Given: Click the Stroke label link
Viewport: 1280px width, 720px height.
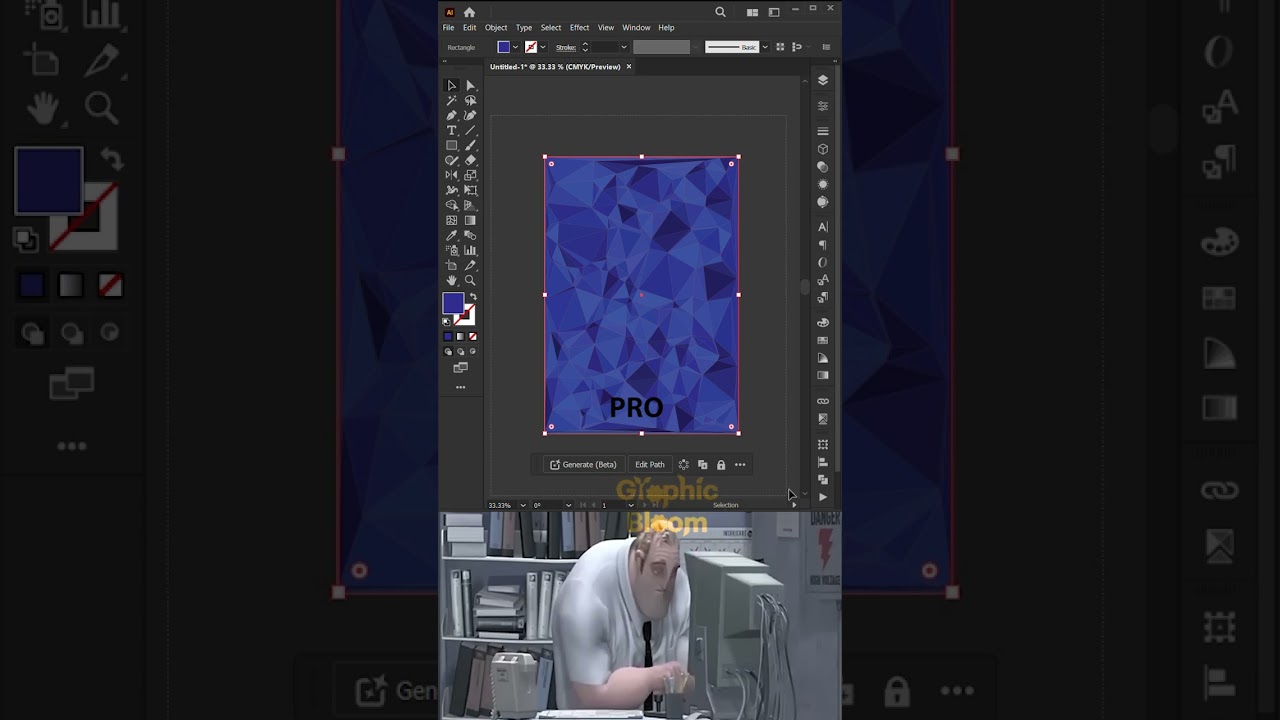Looking at the screenshot, I should click(x=565, y=47).
